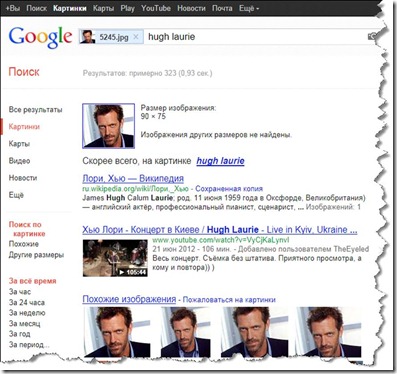Click the Поиск heading
This screenshot has width=397, height=374.
click(24, 72)
